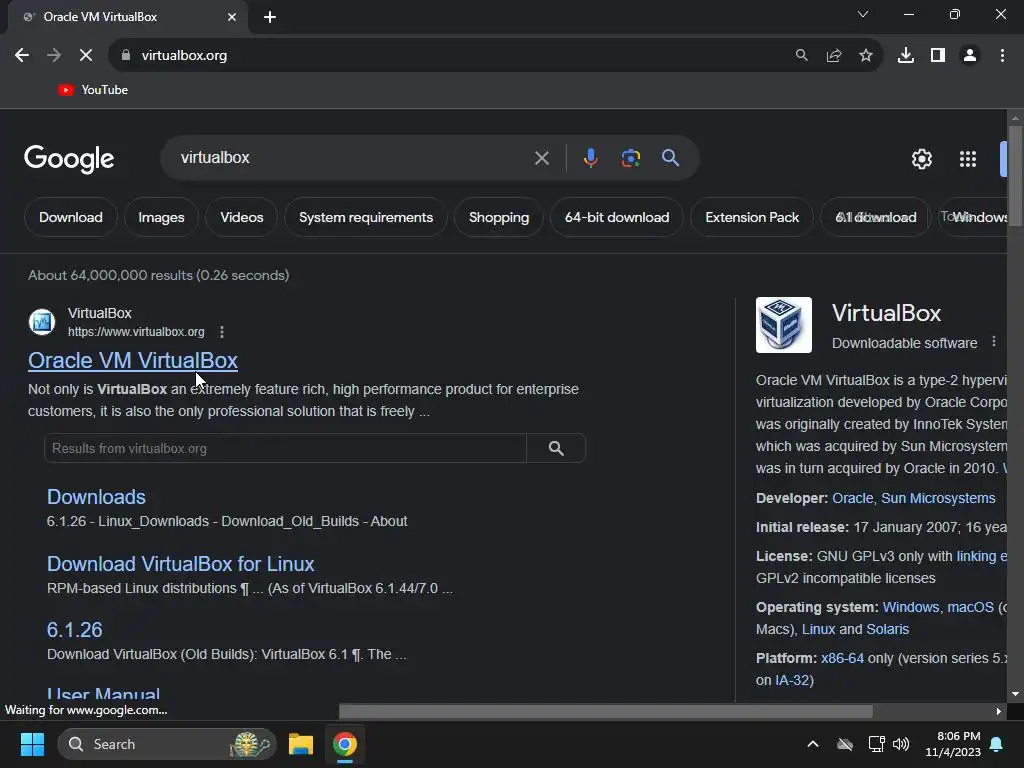Click the Google logo
This screenshot has height=768, width=1024.
[x=69, y=159]
